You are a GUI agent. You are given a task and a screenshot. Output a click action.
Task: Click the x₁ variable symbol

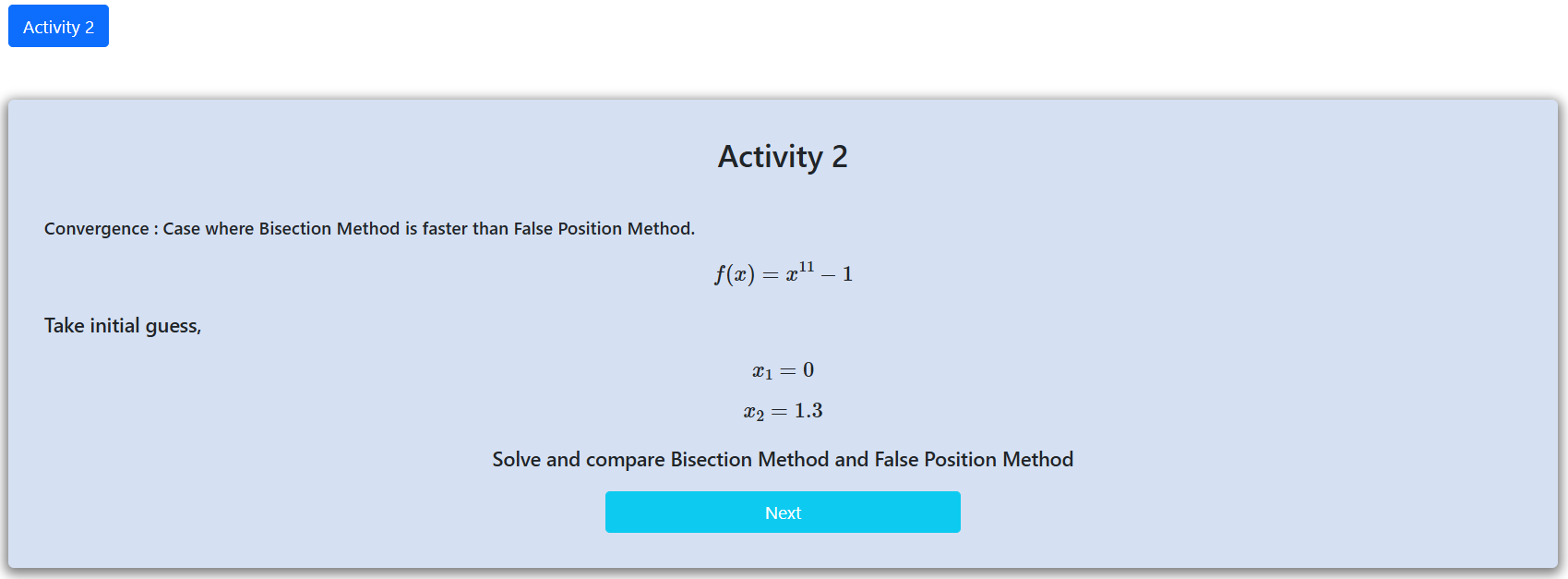pyautogui.click(x=762, y=371)
